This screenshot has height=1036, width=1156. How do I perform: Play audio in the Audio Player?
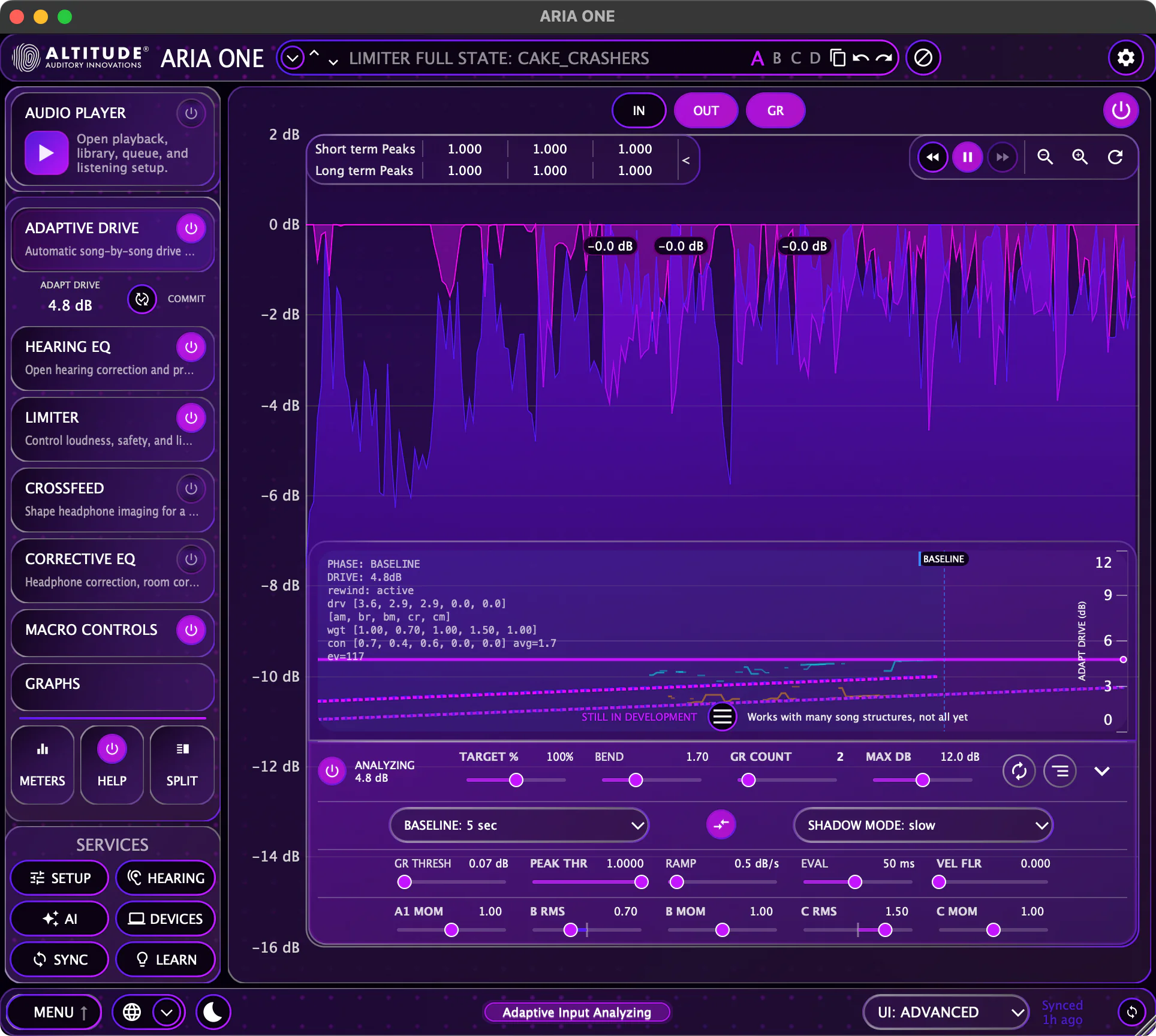click(47, 153)
